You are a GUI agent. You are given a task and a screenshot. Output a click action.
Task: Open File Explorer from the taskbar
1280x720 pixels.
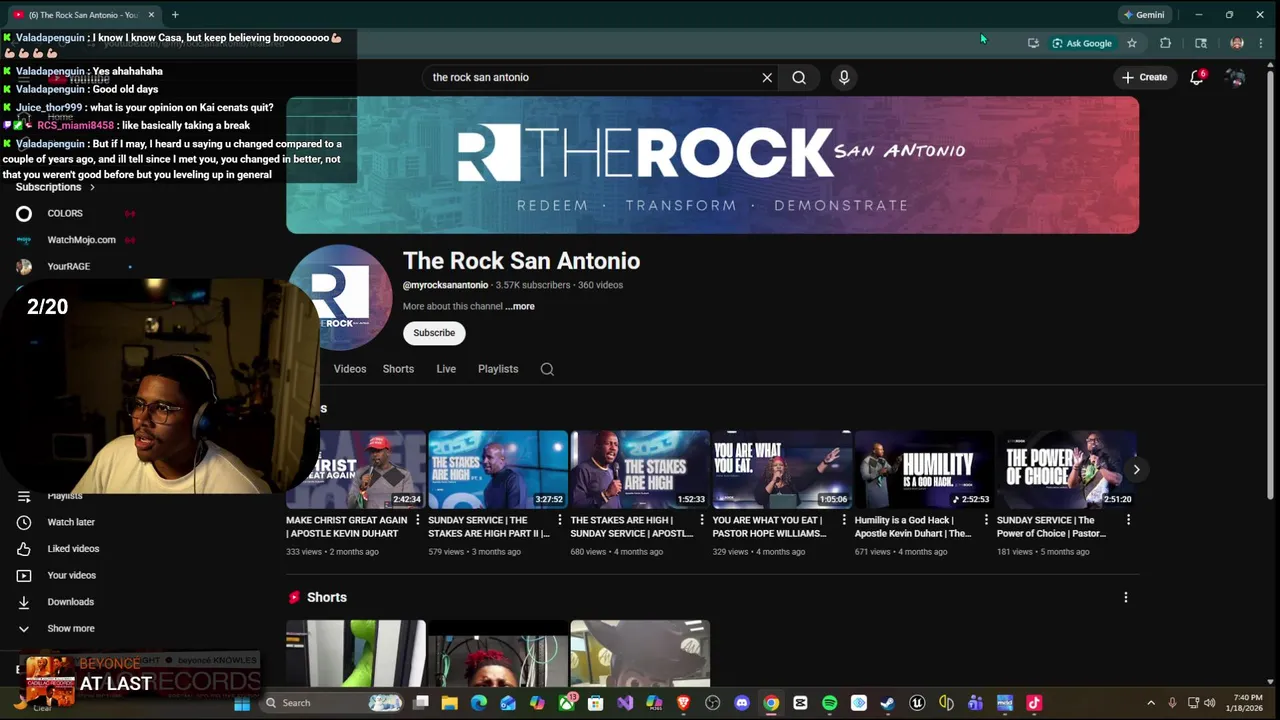tap(450, 703)
